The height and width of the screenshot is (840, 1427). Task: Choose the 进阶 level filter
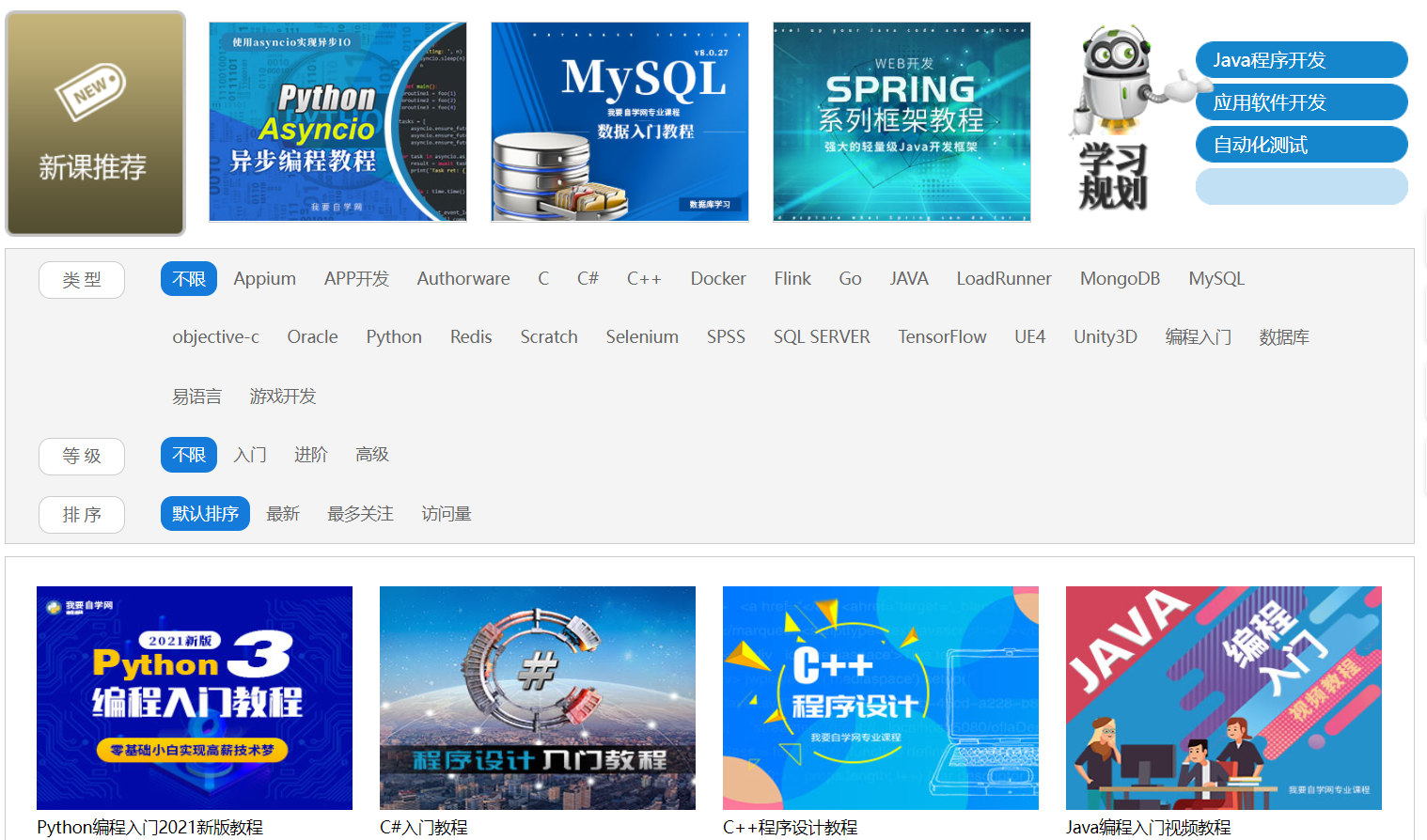(311, 455)
